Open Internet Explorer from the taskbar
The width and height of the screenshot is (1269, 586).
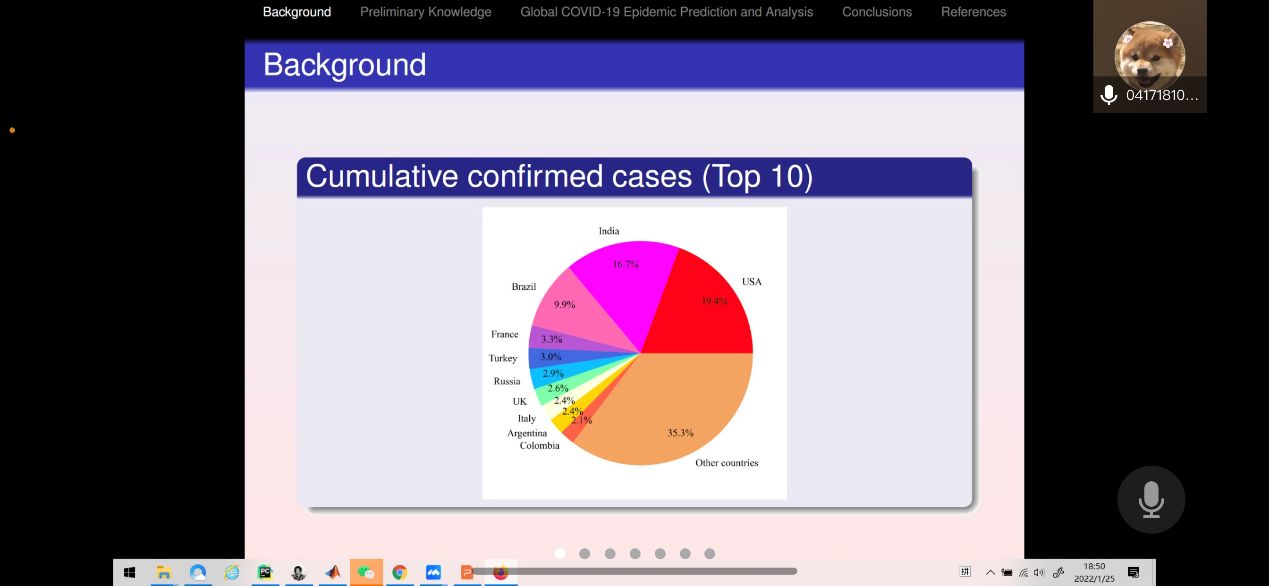pyautogui.click(x=232, y=572)
